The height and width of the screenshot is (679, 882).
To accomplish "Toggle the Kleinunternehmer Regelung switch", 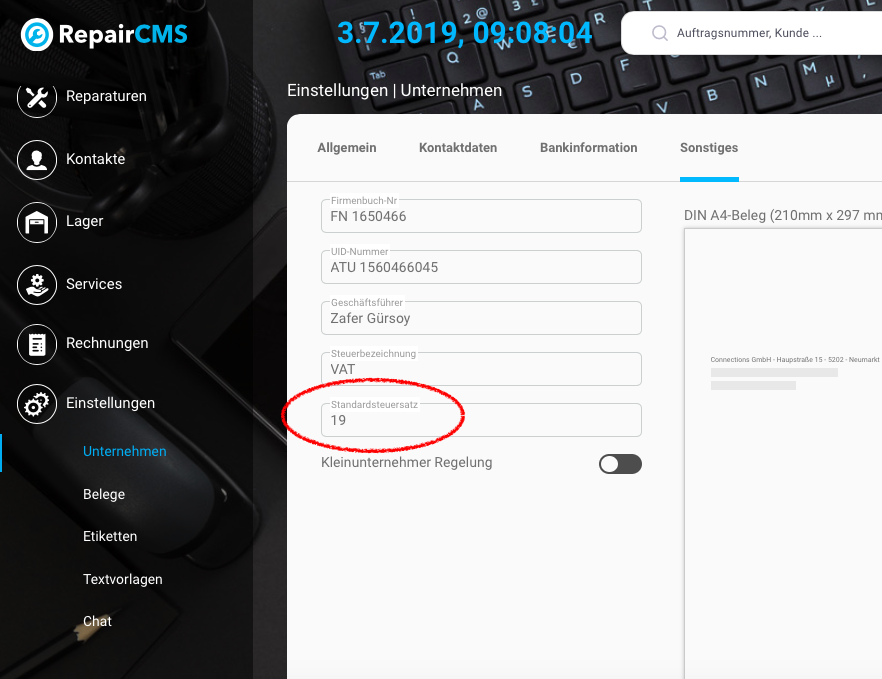I will pyautogui.click(x=620, y=464).
